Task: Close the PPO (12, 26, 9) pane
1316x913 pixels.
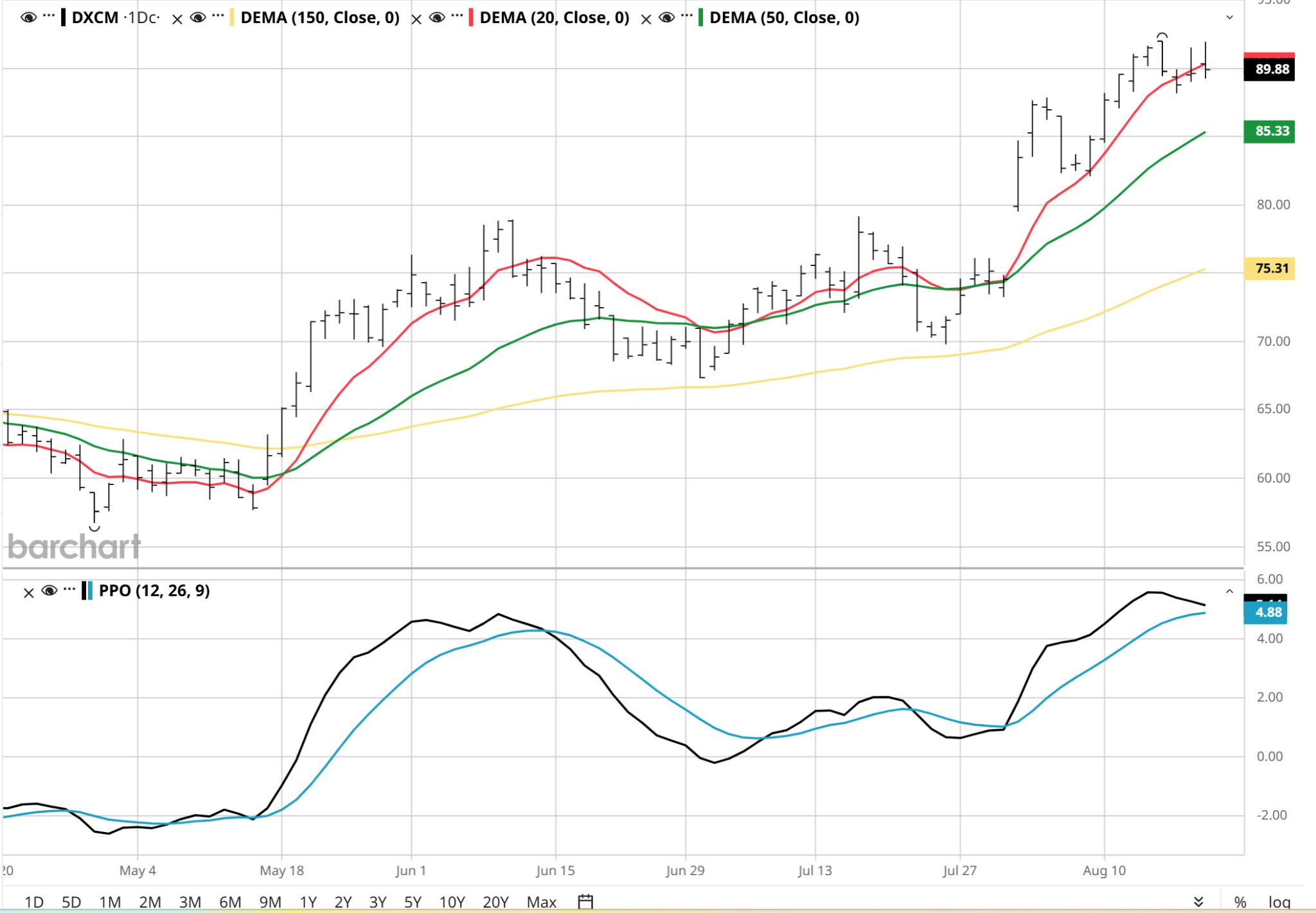Action: click(x=28, y=592)
